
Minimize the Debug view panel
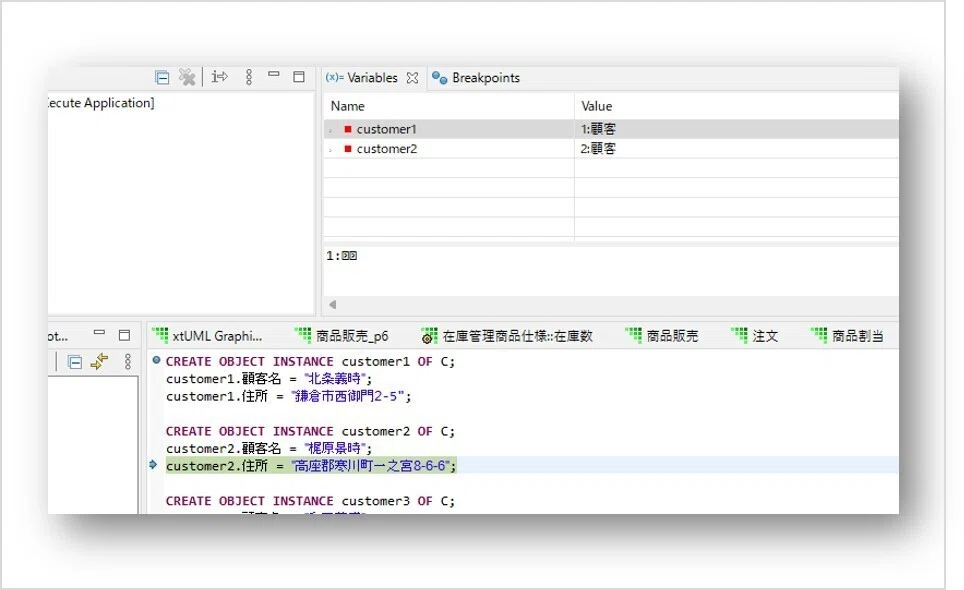pyautogui.click(x=274, y=74)
